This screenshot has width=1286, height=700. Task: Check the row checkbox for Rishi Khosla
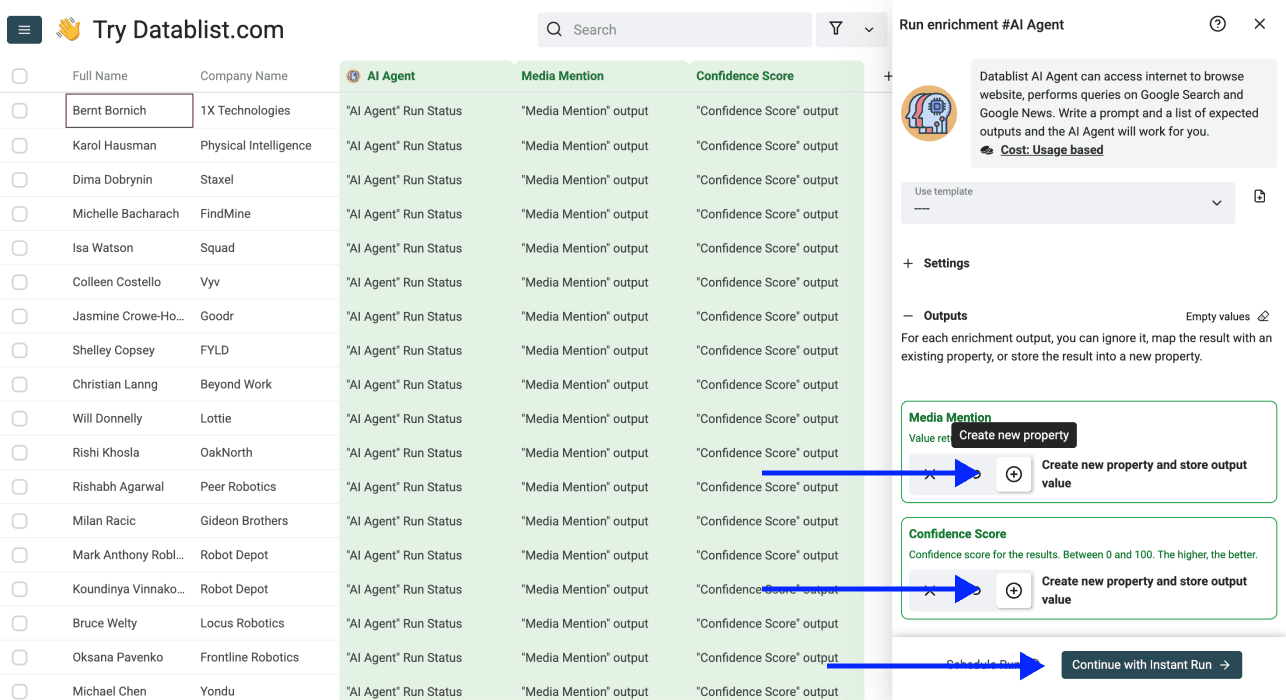[19, 452]
